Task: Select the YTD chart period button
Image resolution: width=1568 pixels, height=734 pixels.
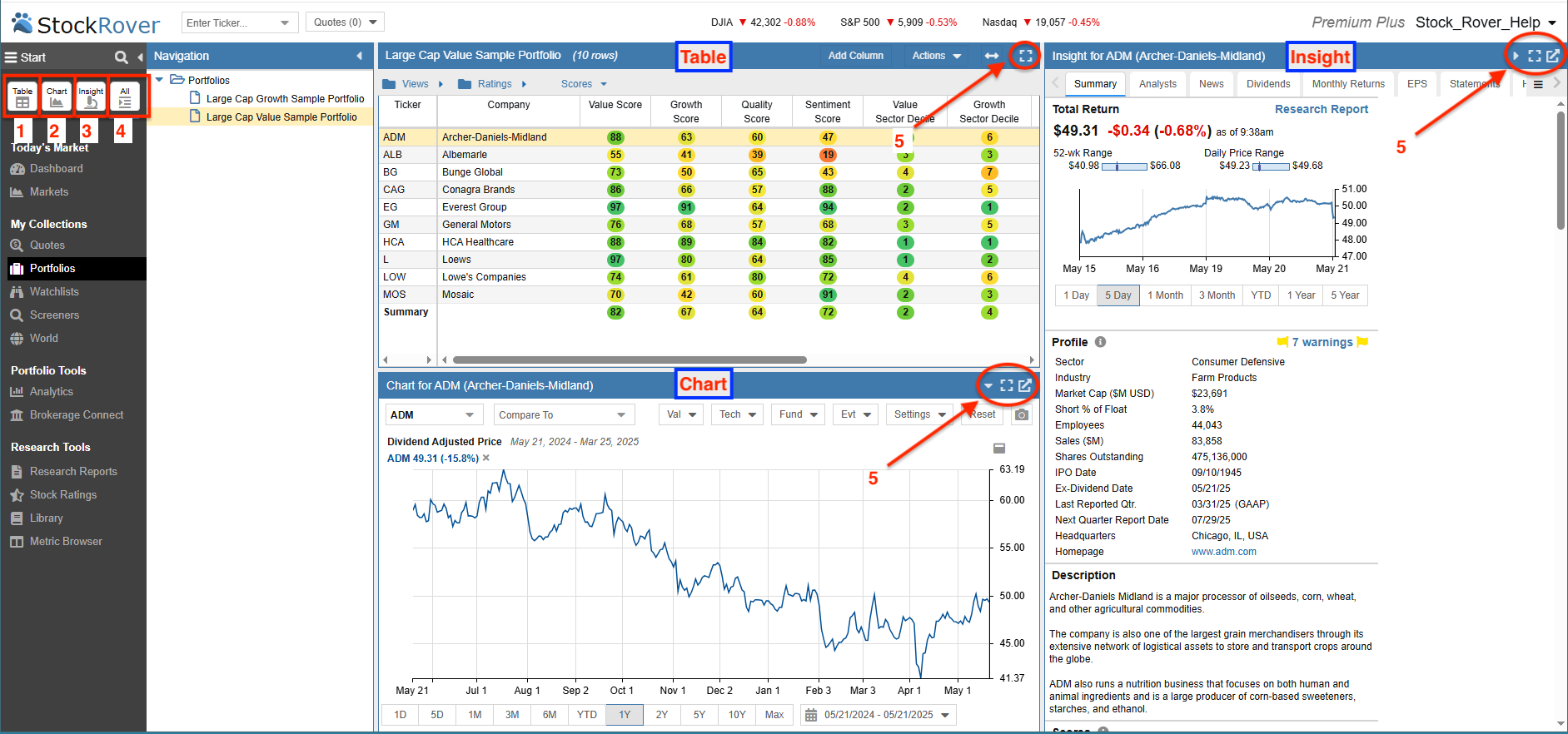Action: click(x=587, y=715)
